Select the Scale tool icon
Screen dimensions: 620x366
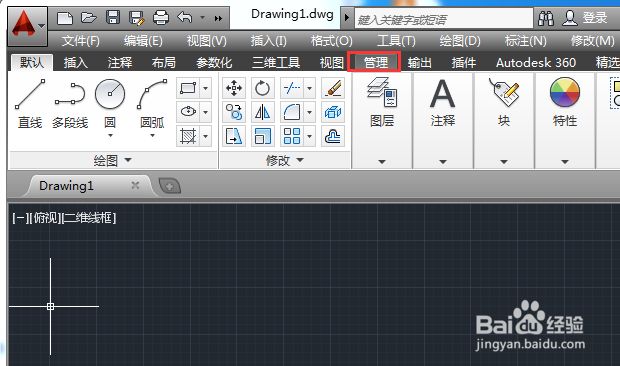pyautogui.click(x=263, y=136)
